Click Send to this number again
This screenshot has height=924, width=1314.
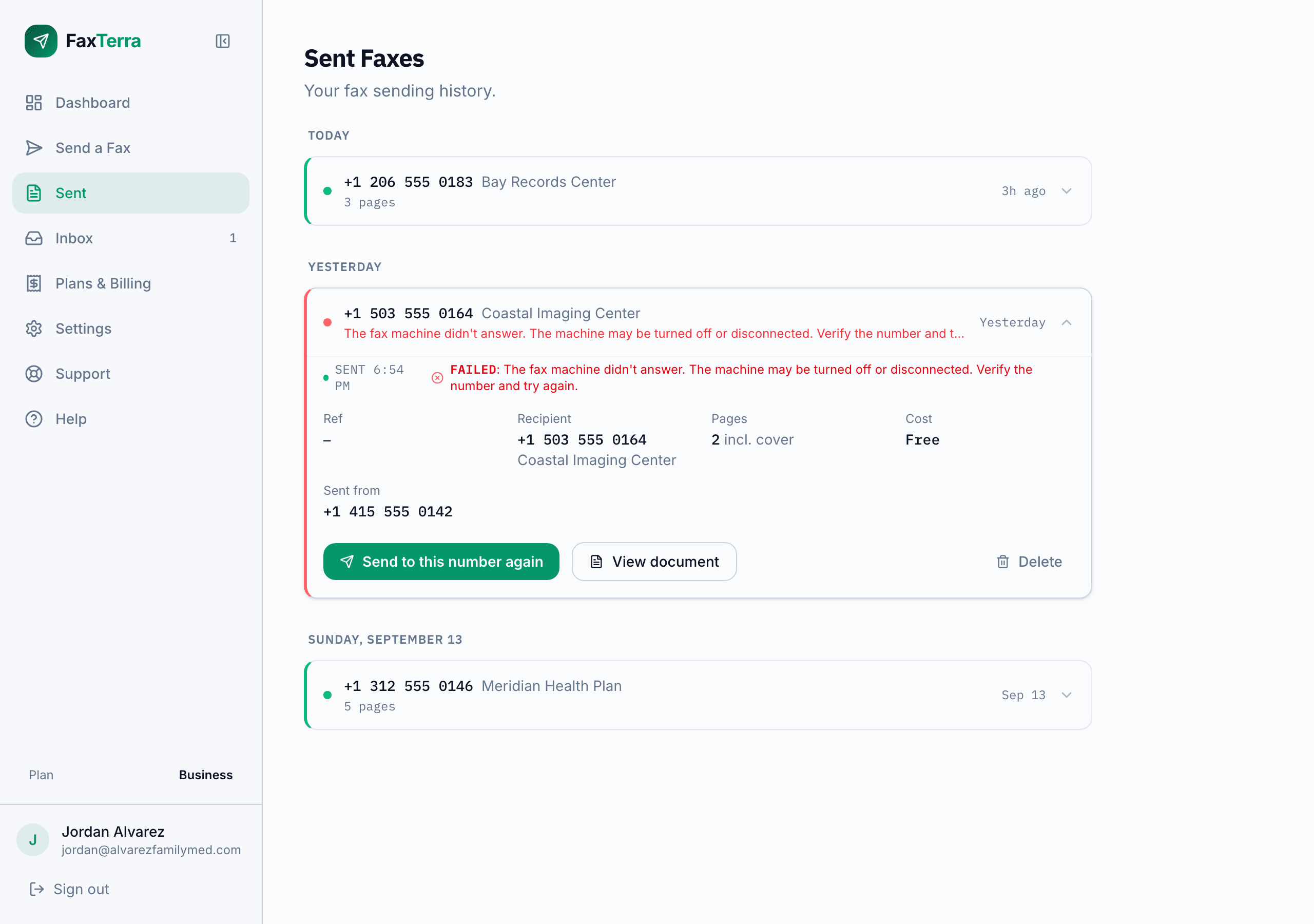pos(441,562)
